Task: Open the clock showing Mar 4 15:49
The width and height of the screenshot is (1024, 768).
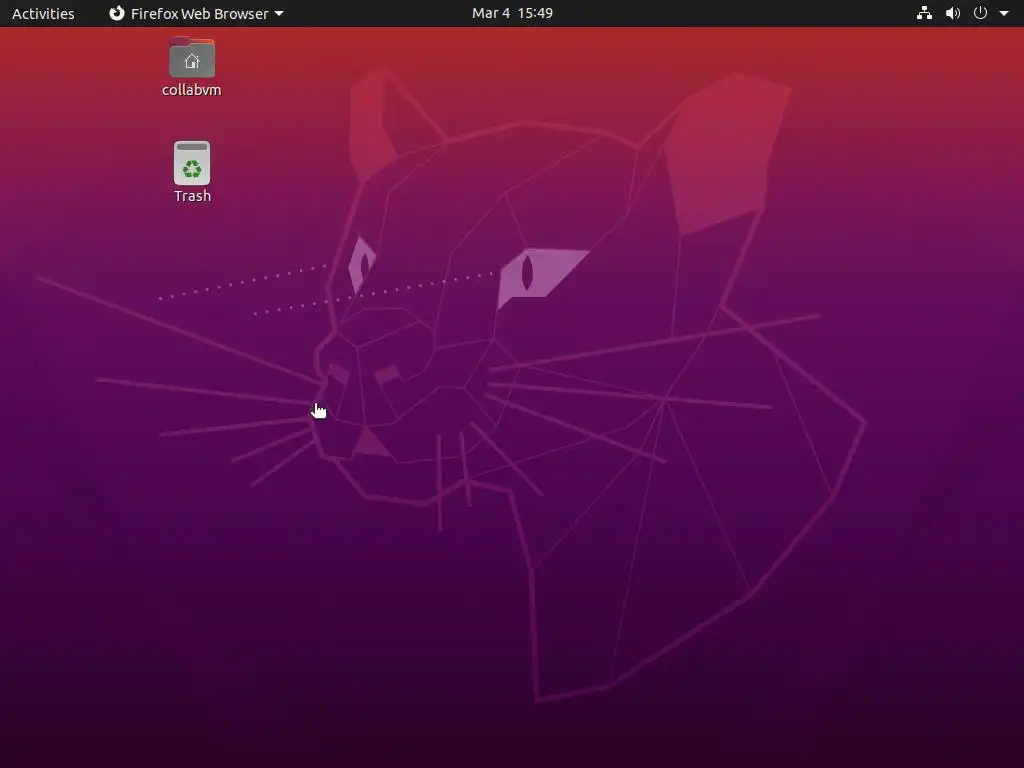Action: (512, 13)
